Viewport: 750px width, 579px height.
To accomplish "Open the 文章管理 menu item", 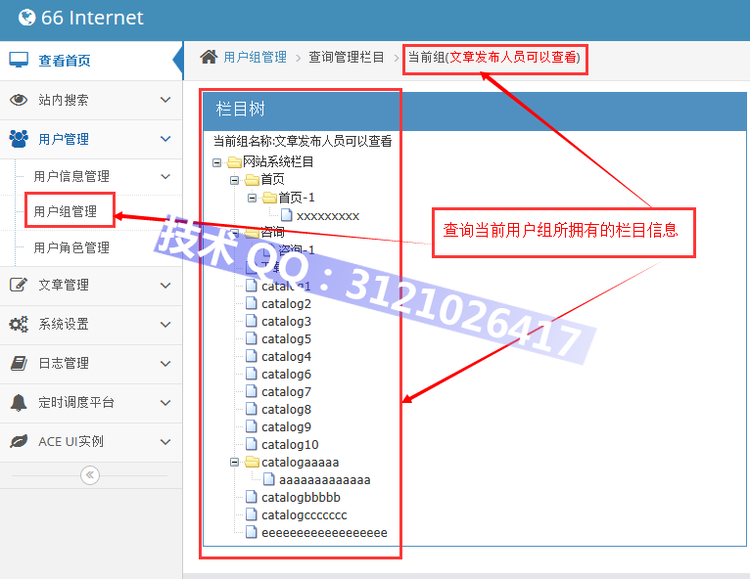I will (91, 285).
